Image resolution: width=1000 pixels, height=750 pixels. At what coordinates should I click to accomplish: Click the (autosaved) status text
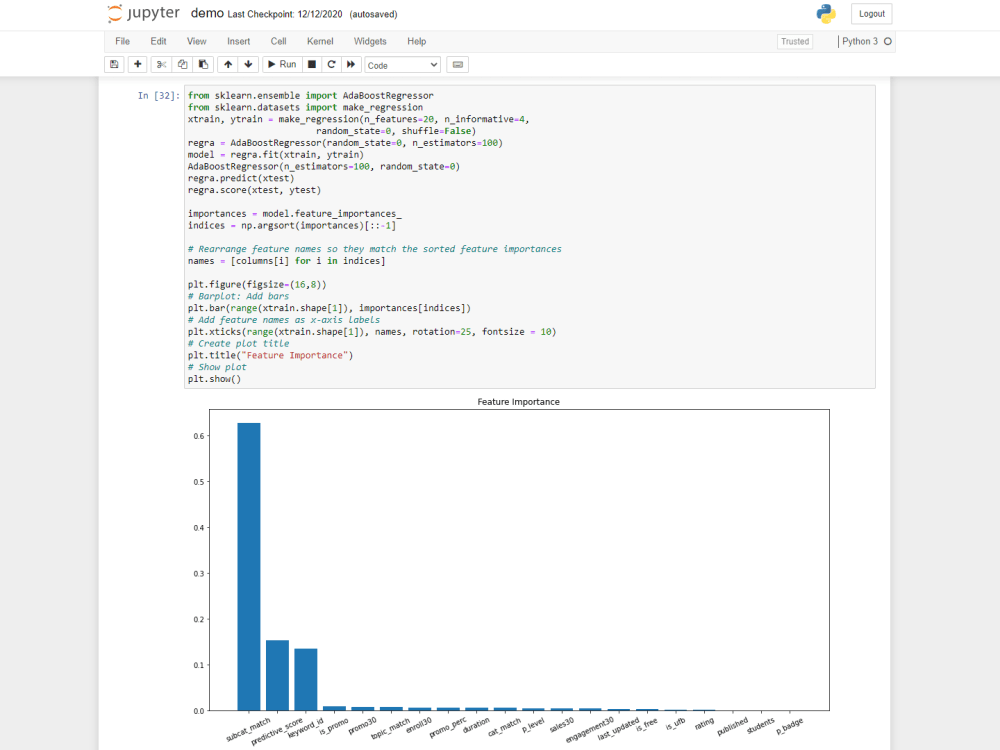[x=373, y=14]
